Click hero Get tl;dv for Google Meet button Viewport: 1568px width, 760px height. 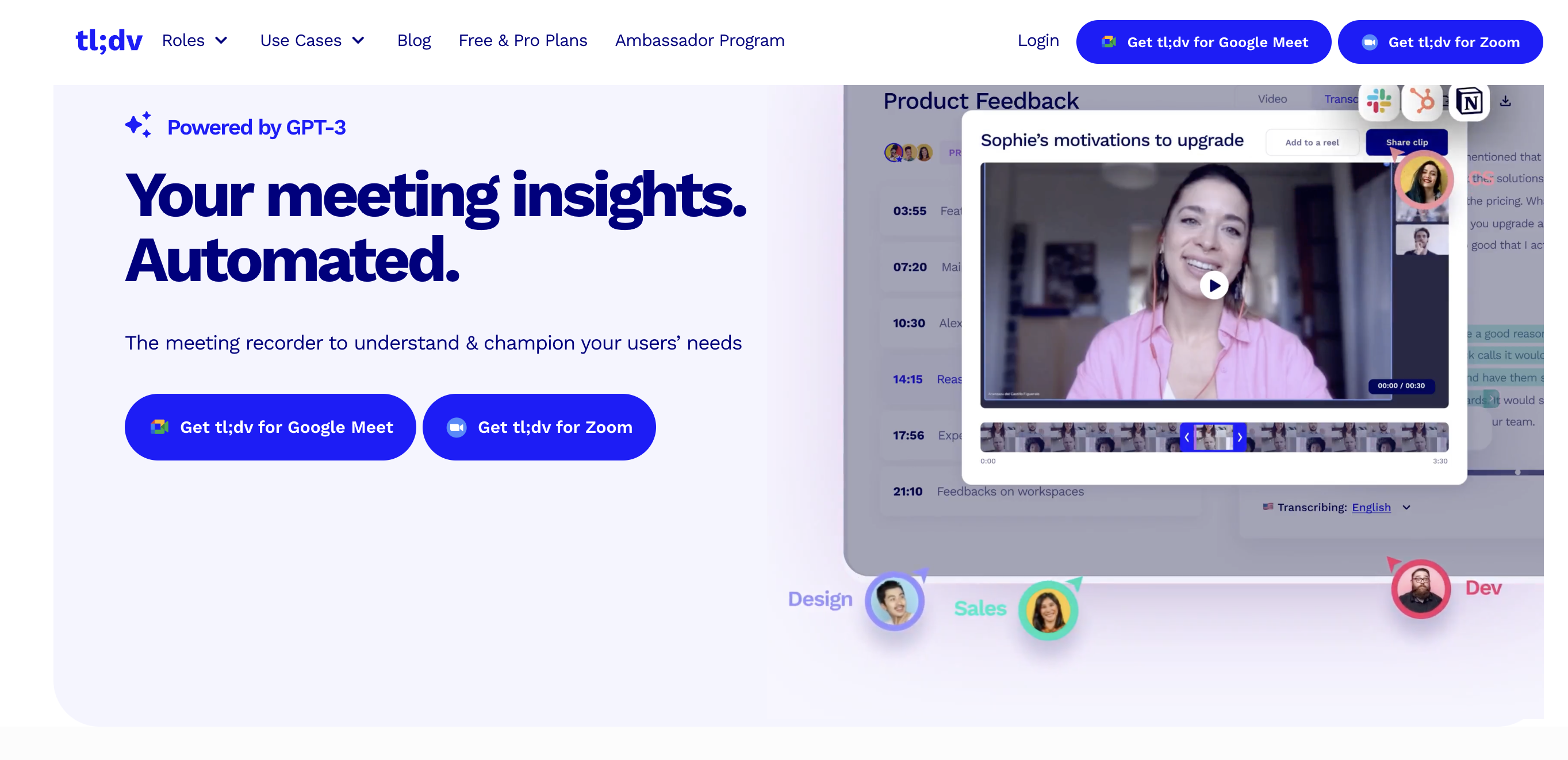point(270,427)
